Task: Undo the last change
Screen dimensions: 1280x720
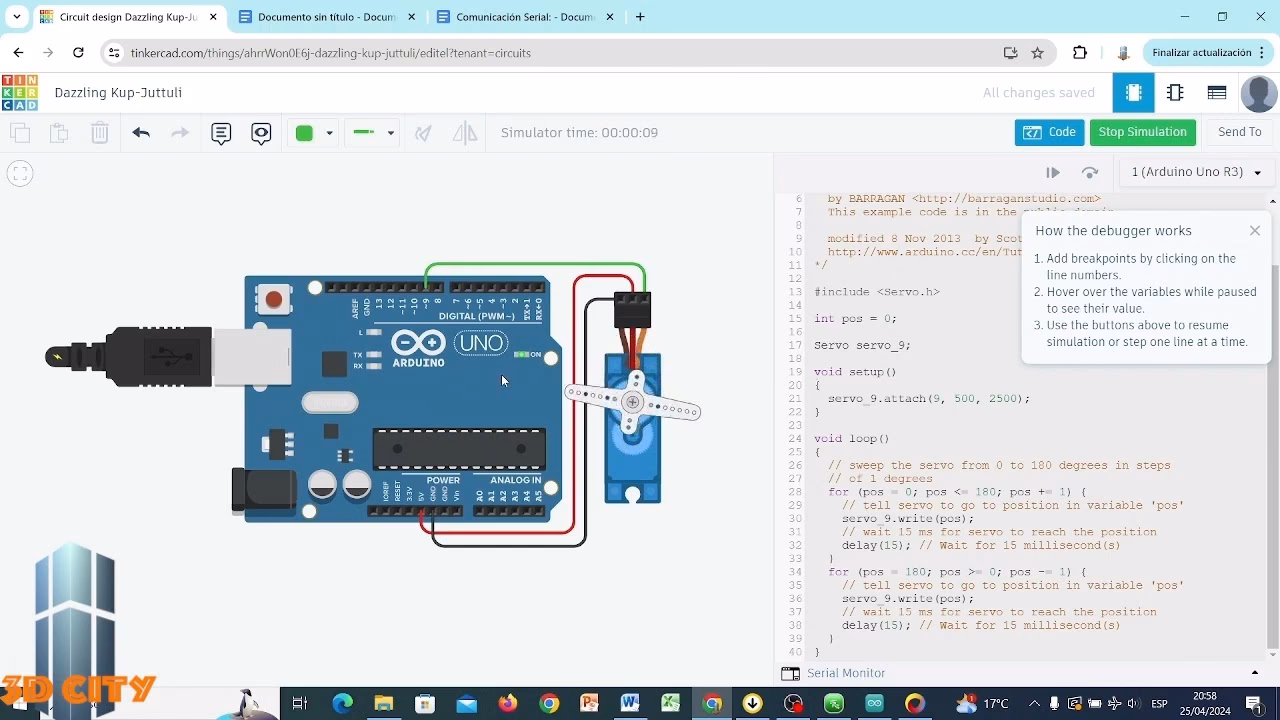Action: (x=140, y=132)
